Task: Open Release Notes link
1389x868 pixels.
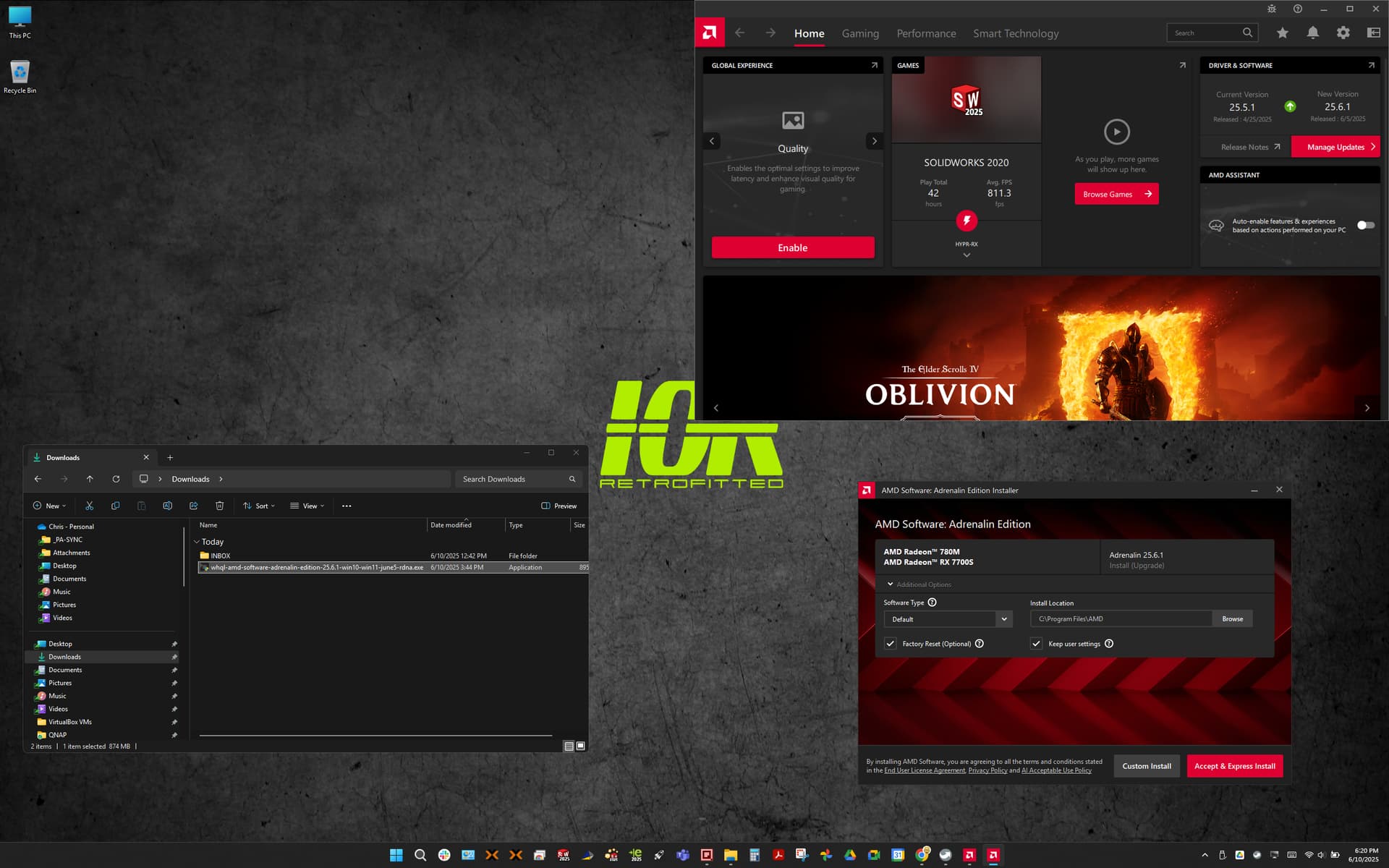Action: pos(1250,147)
